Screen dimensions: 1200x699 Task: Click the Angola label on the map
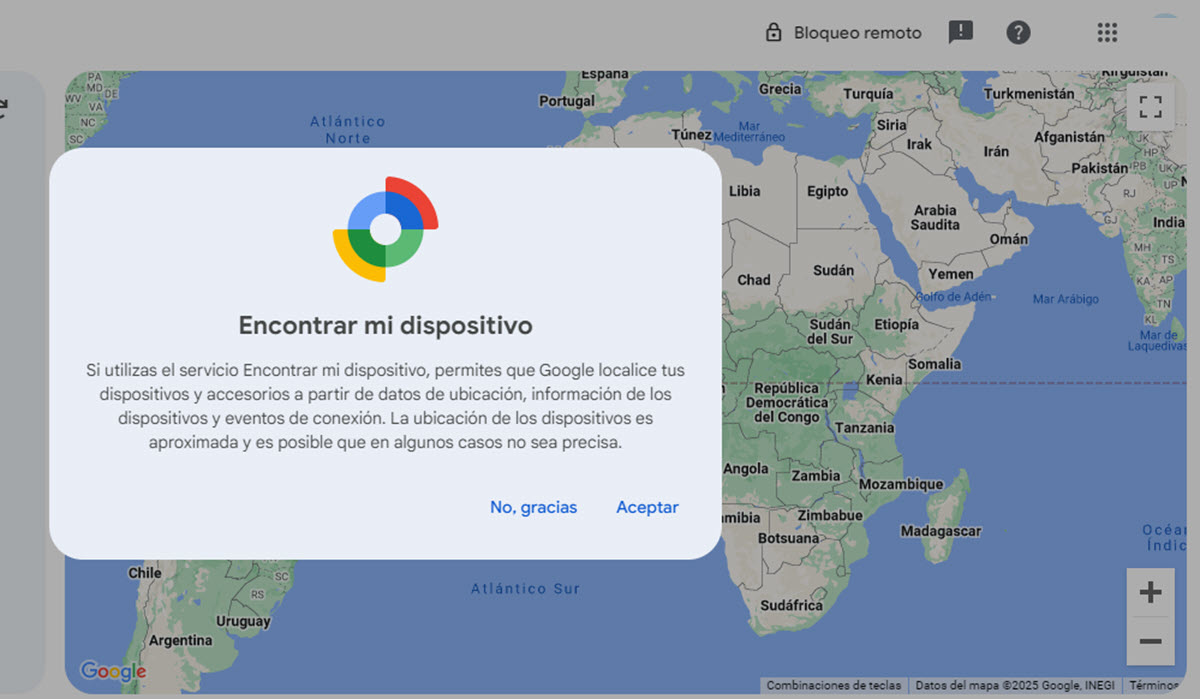pos(746,469)
